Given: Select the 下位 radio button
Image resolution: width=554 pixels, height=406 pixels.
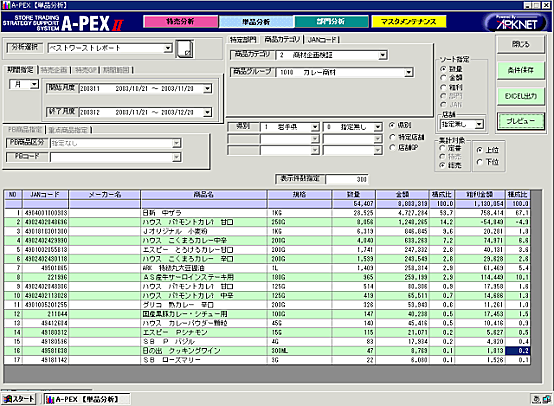Looking at the screenshot, I should pos(479,162).
